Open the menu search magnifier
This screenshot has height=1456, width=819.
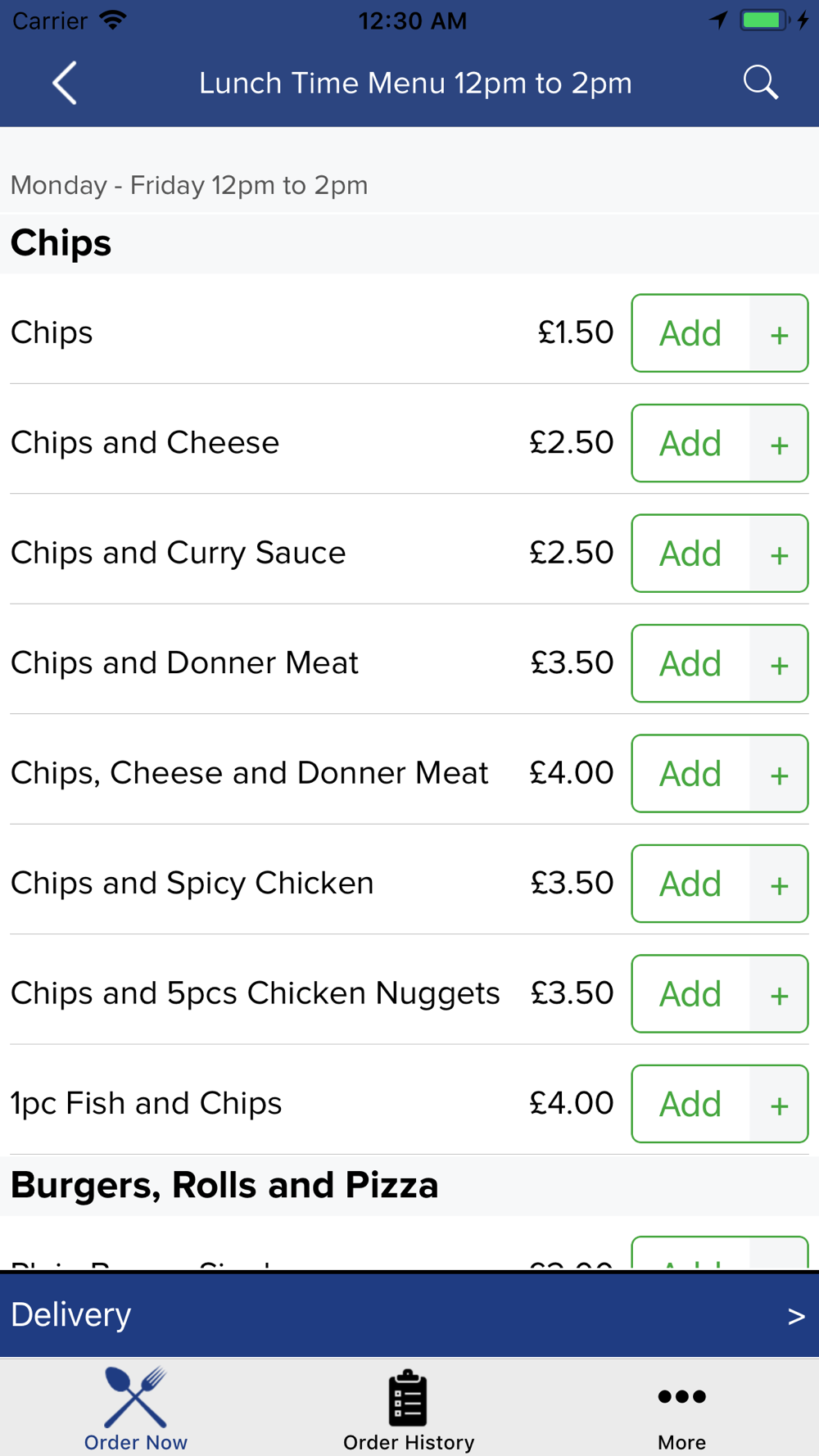pyautogui.click(x=760, y=83)
